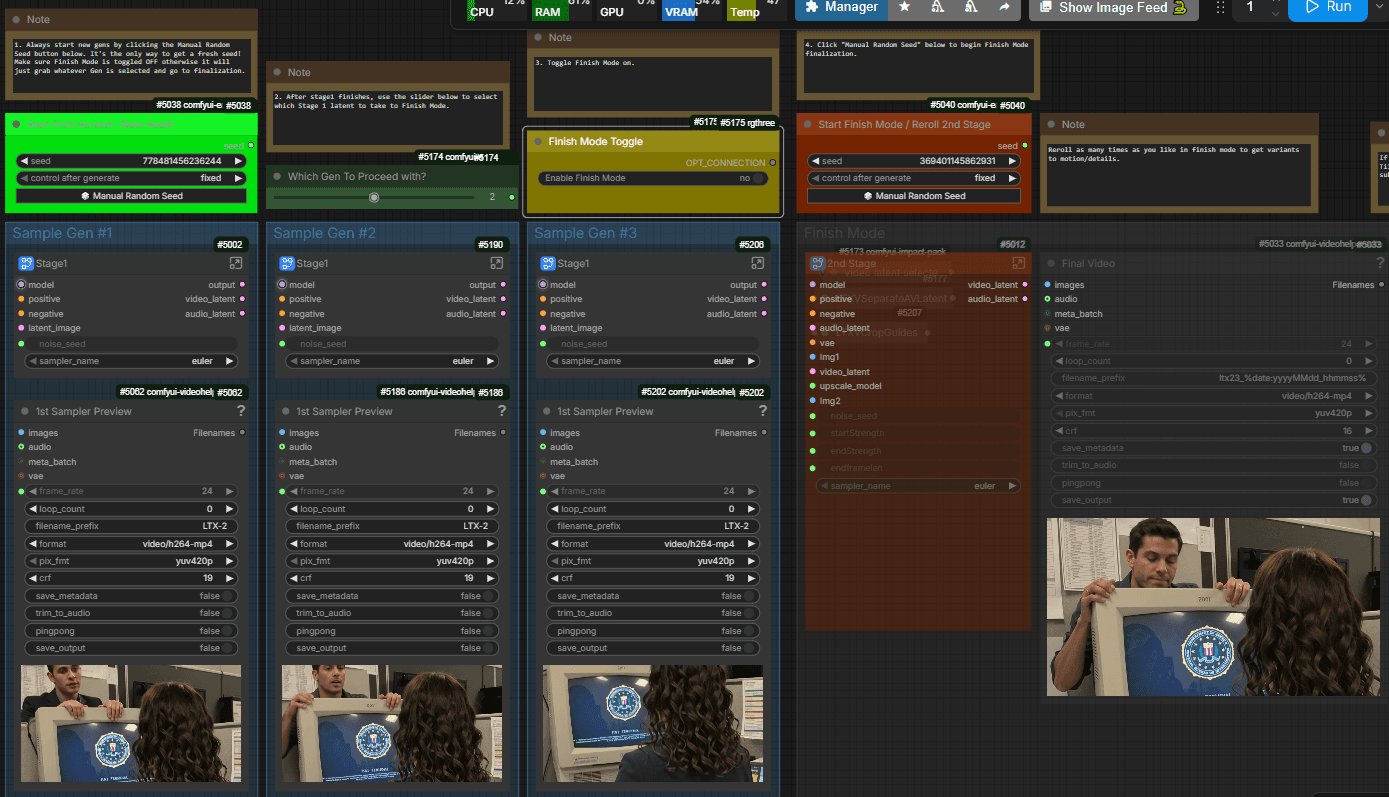
Task: Open format dropdown in Sample Gen #2
Action: (x=392, y=544)
